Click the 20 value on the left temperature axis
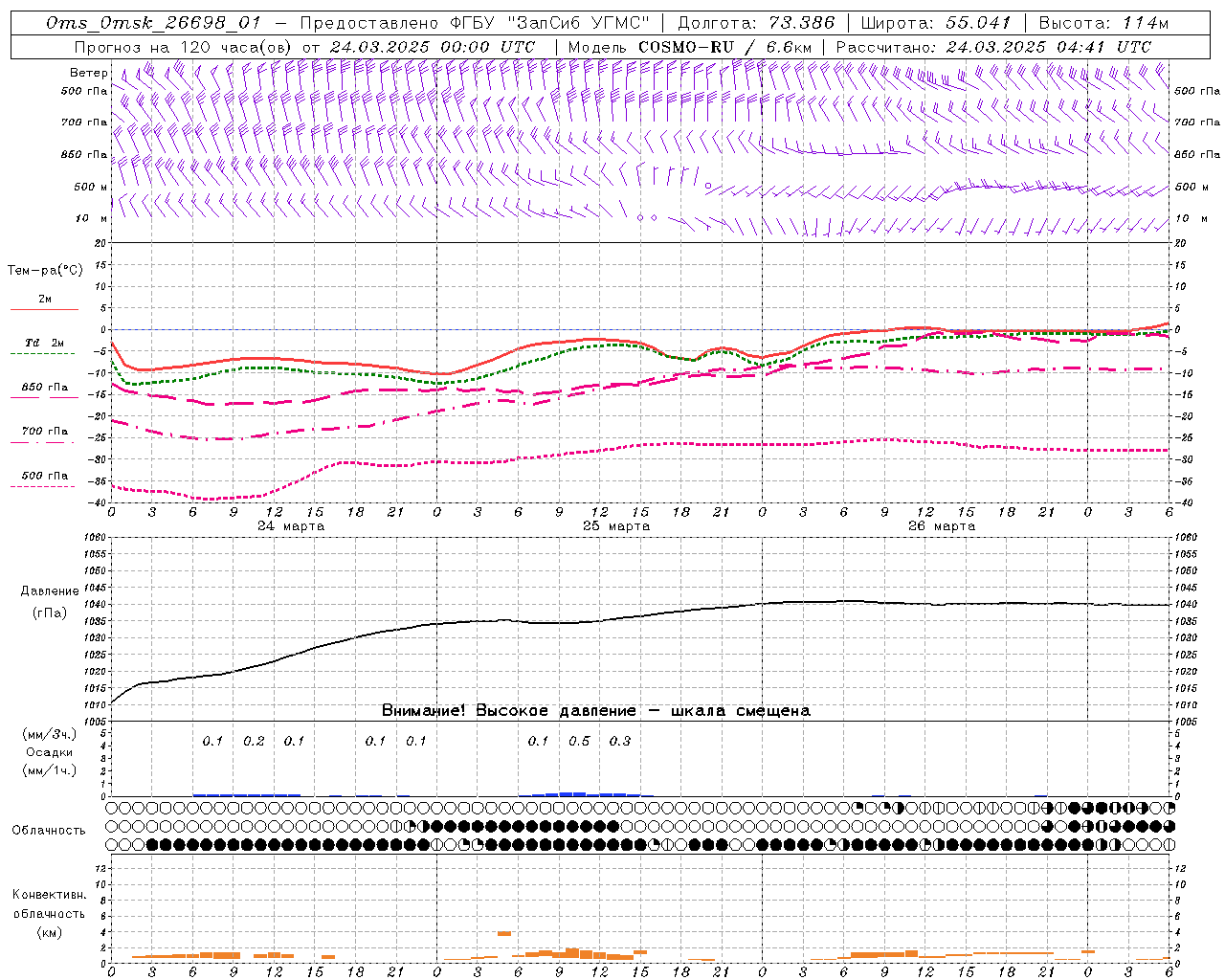Screen dimensions: 1225x980 click(100, 243)
